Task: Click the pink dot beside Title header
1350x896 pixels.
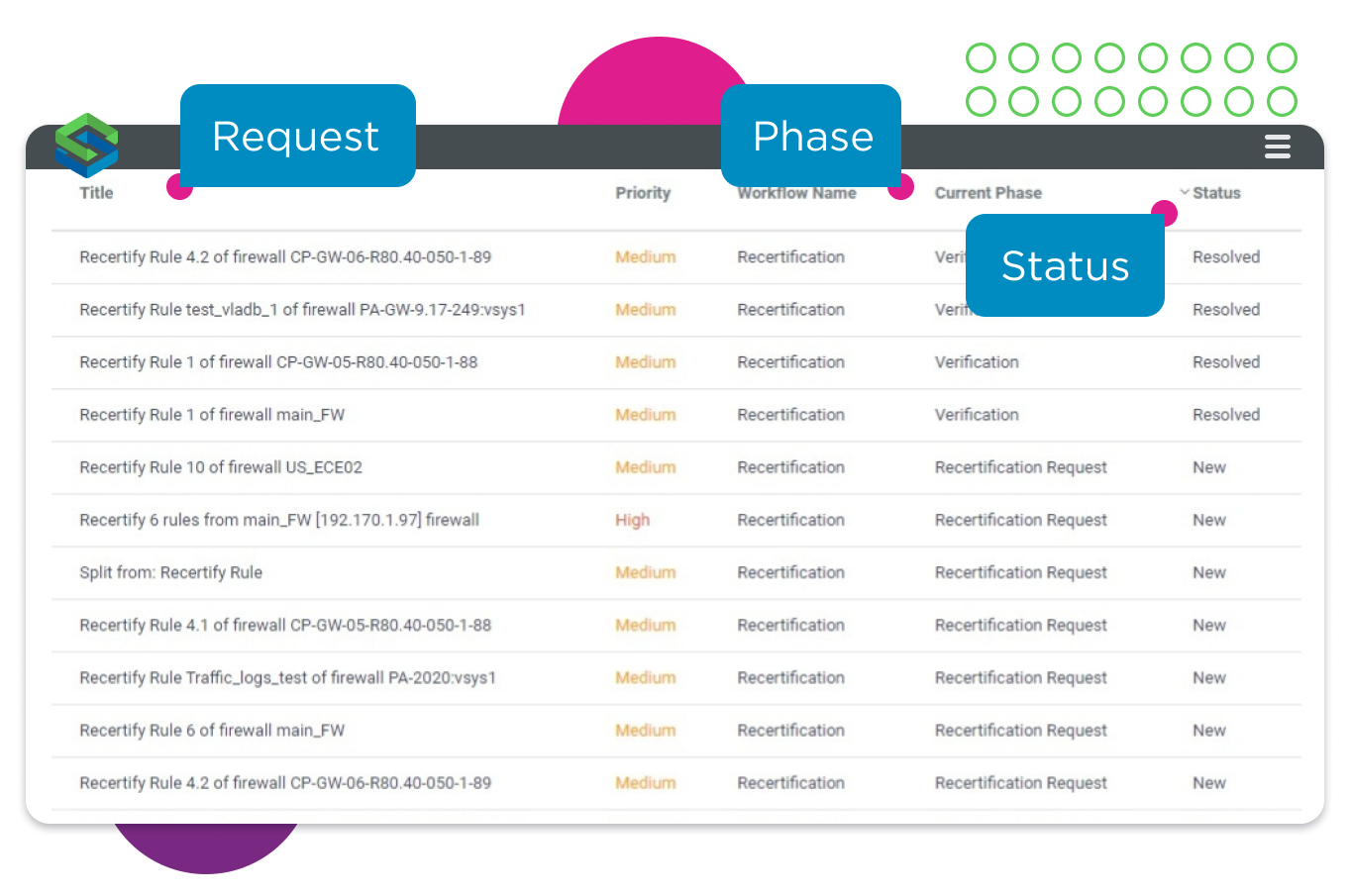Action: tap(179, 186)
